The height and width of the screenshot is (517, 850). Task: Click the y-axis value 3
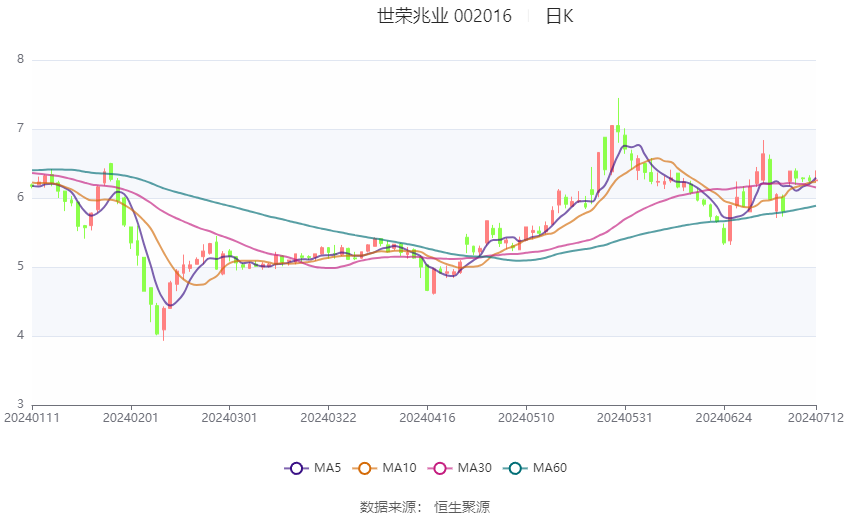21,404
